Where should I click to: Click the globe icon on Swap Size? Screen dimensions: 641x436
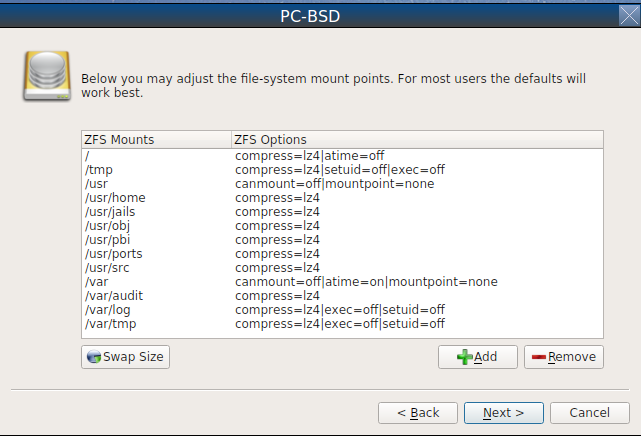click(94, 357)
